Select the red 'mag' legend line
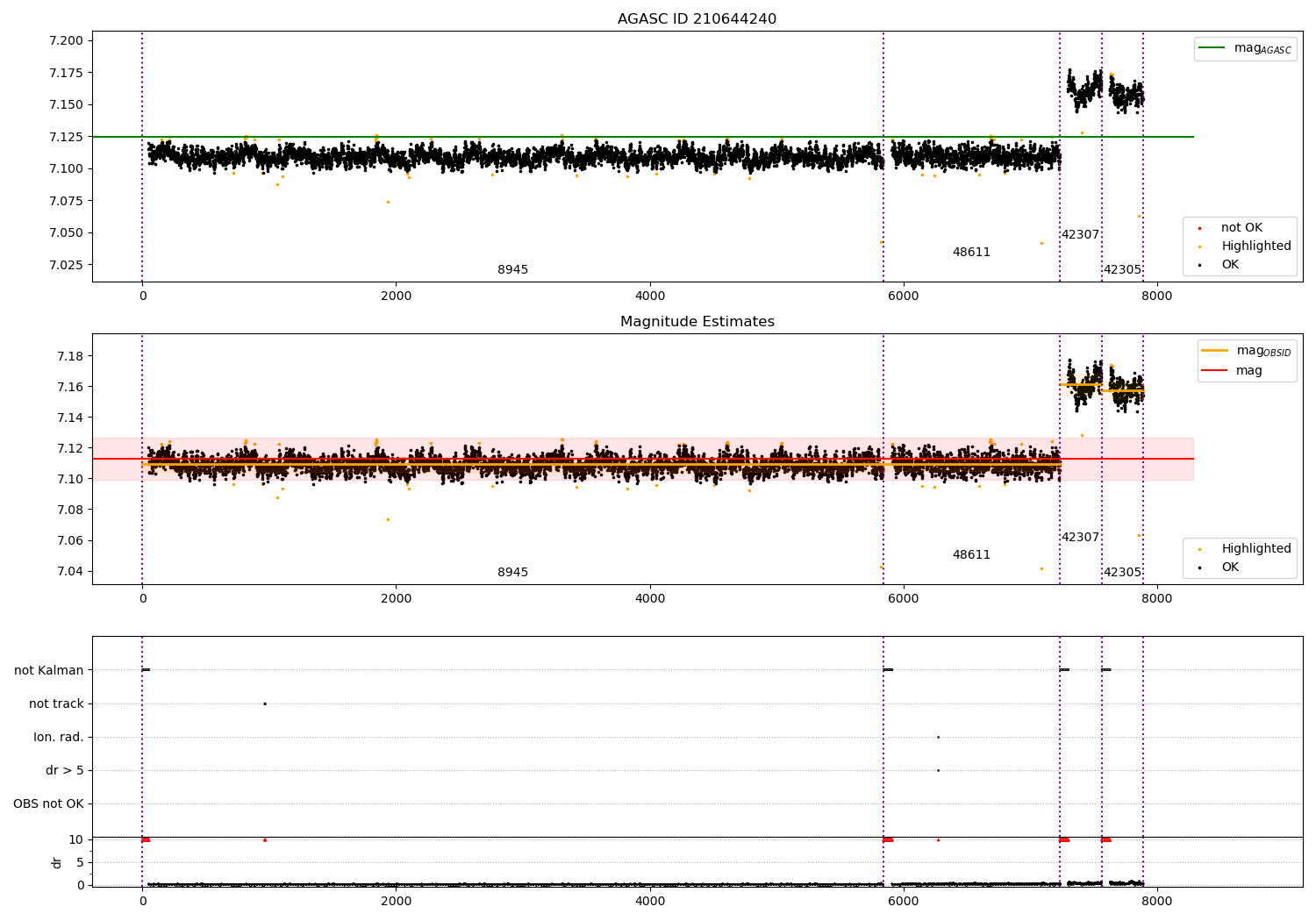Image resolution: width=1316 pixels, height=921 pixels. click(1214, 371)
